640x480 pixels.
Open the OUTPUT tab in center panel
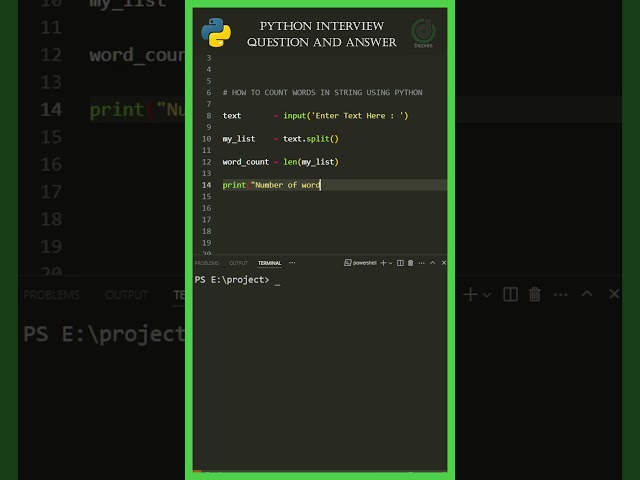tap(238, 263)
